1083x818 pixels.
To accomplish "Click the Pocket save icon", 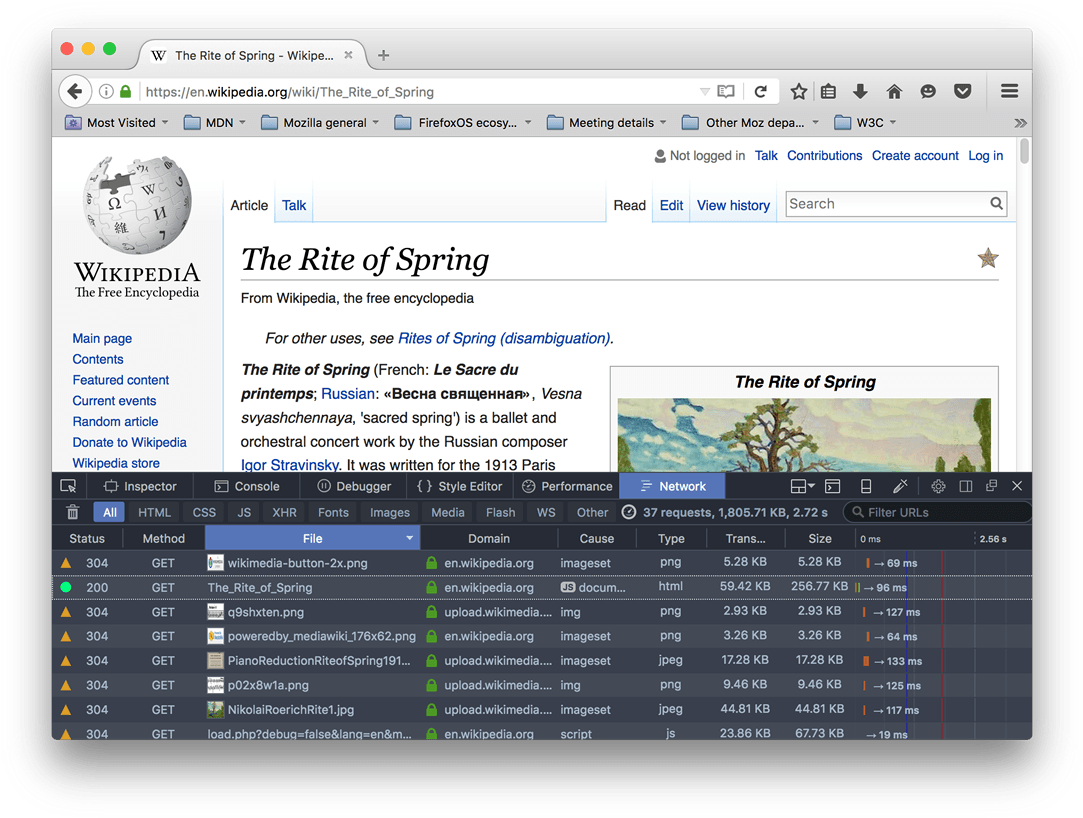I will tap(962, 91).
